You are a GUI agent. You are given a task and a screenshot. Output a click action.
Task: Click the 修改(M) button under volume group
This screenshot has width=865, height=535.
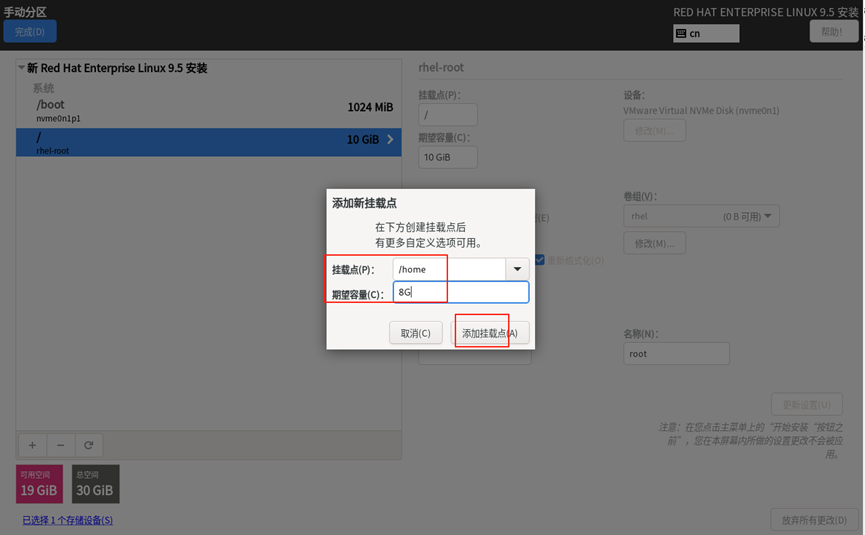pyautogui.click(x=654, y=243)
